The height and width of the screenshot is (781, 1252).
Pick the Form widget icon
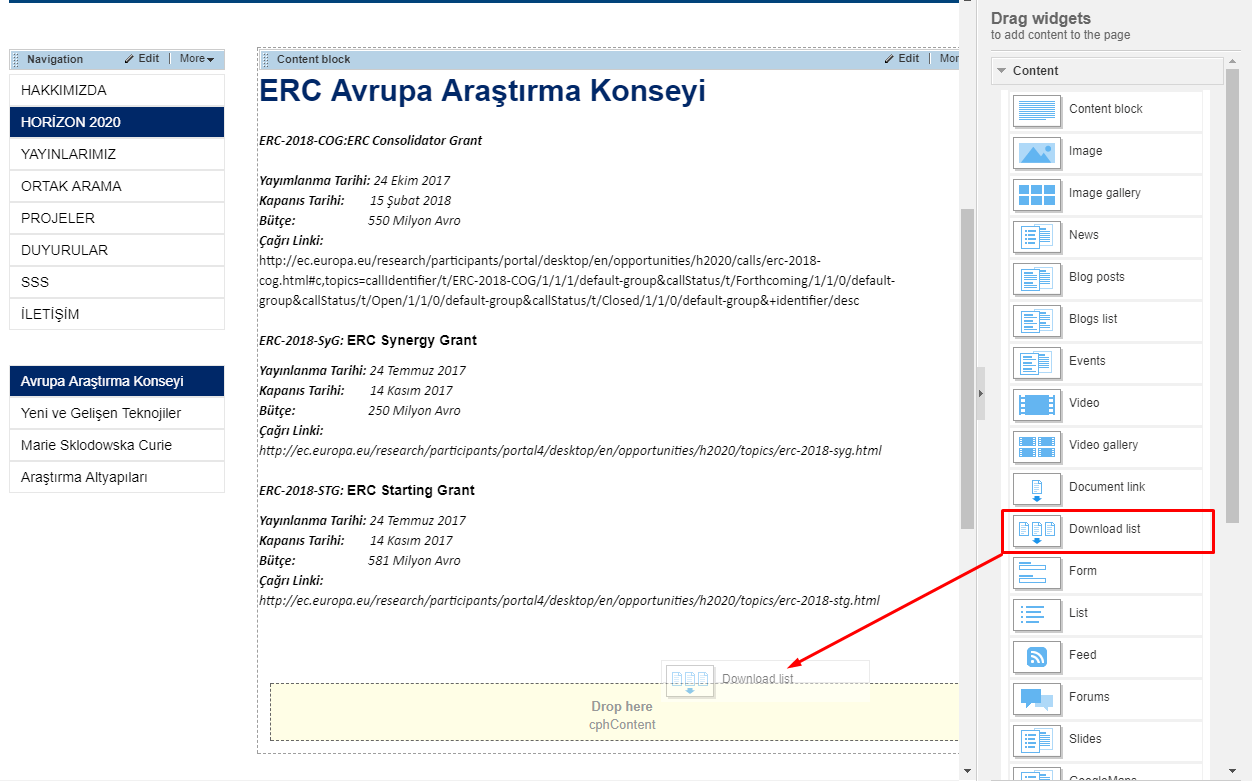point(1037,572)
